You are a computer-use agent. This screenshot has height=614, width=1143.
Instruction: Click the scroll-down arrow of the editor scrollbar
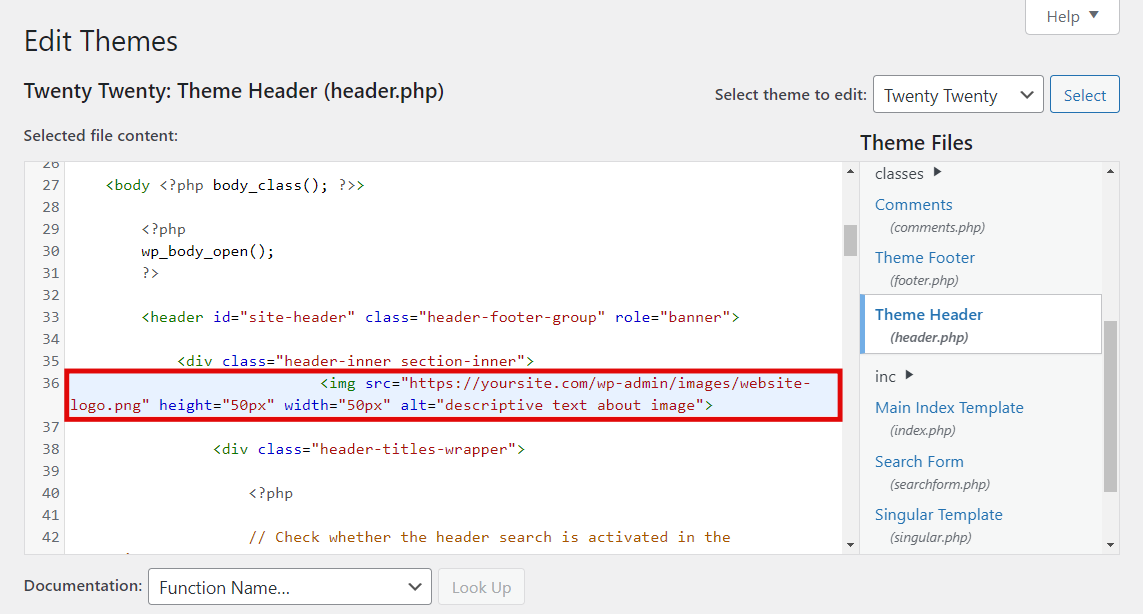pyautogui.click(x=849, y=543)
